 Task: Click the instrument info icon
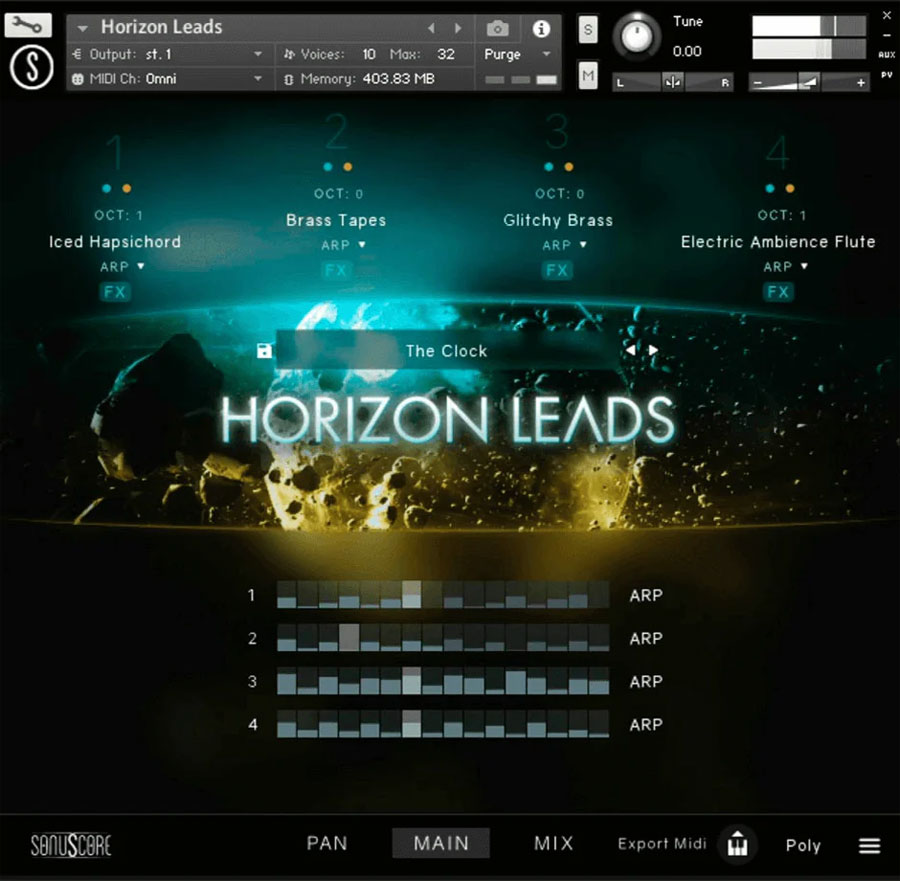tap(541, 29)
